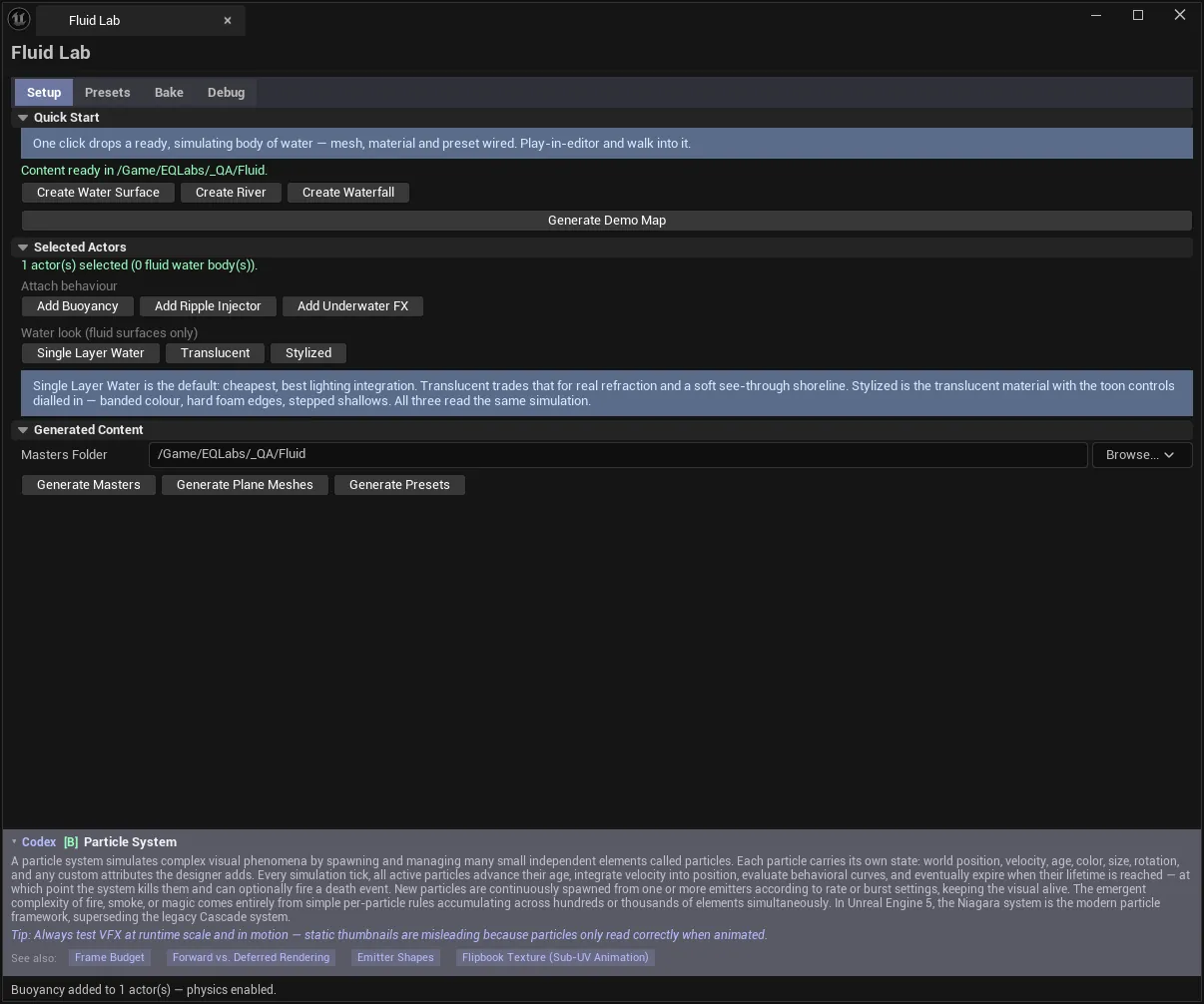The width and height of the screenshot is (1204, 1004).
Task: Close the window with the X button
Action: coord(1180,15)
